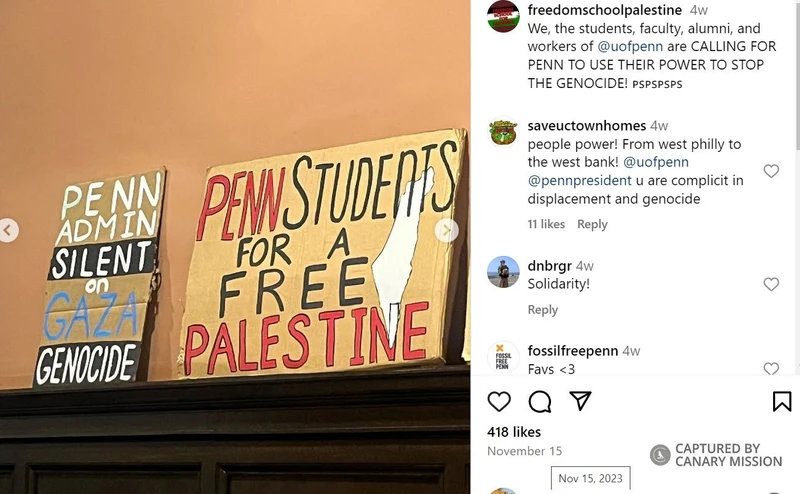The image size is (800, 494).
Task: Open @pennpresident mention link
Action: [x=579, y=181]
